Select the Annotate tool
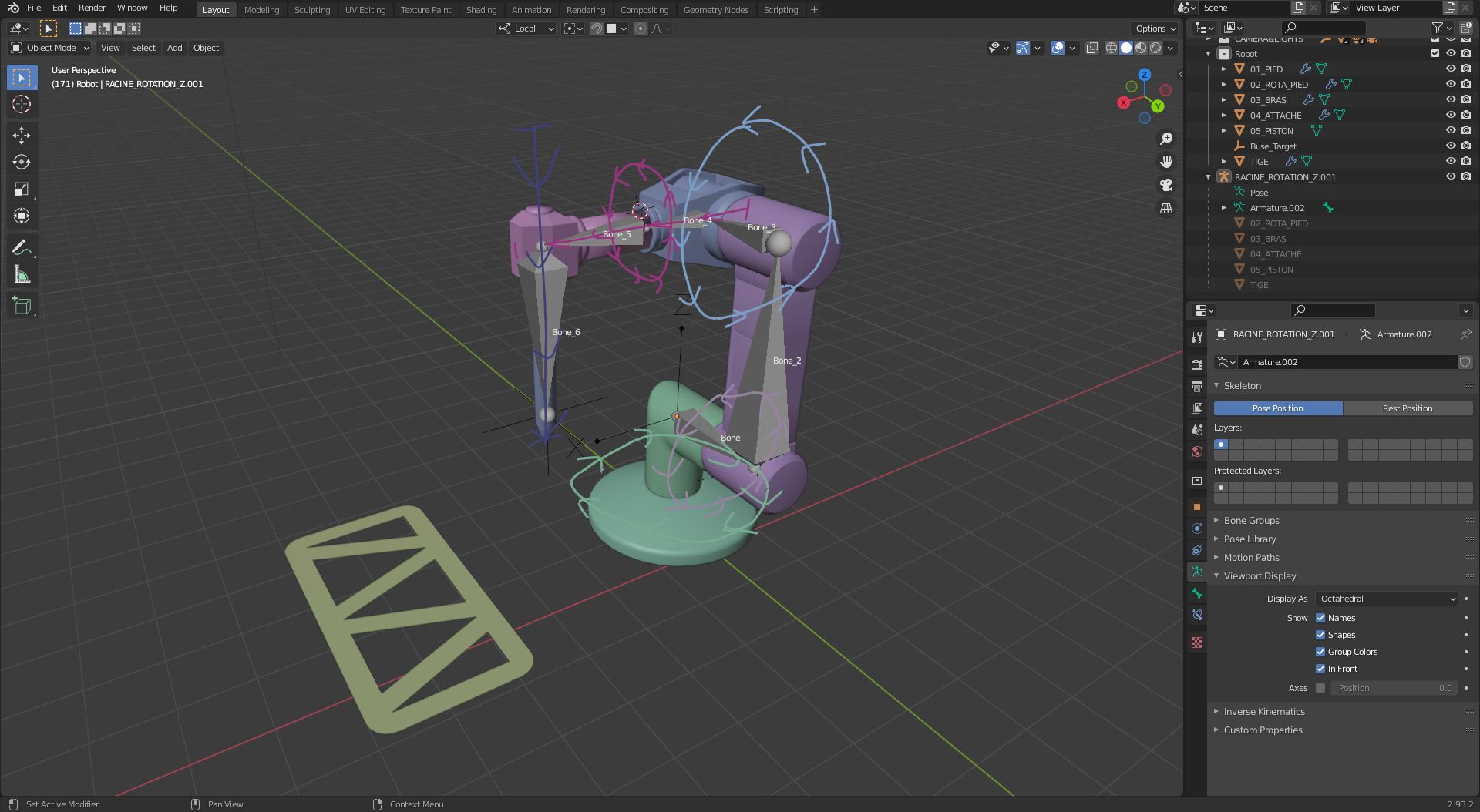This screenshot has width=1480, height=812. pos(22,248)
